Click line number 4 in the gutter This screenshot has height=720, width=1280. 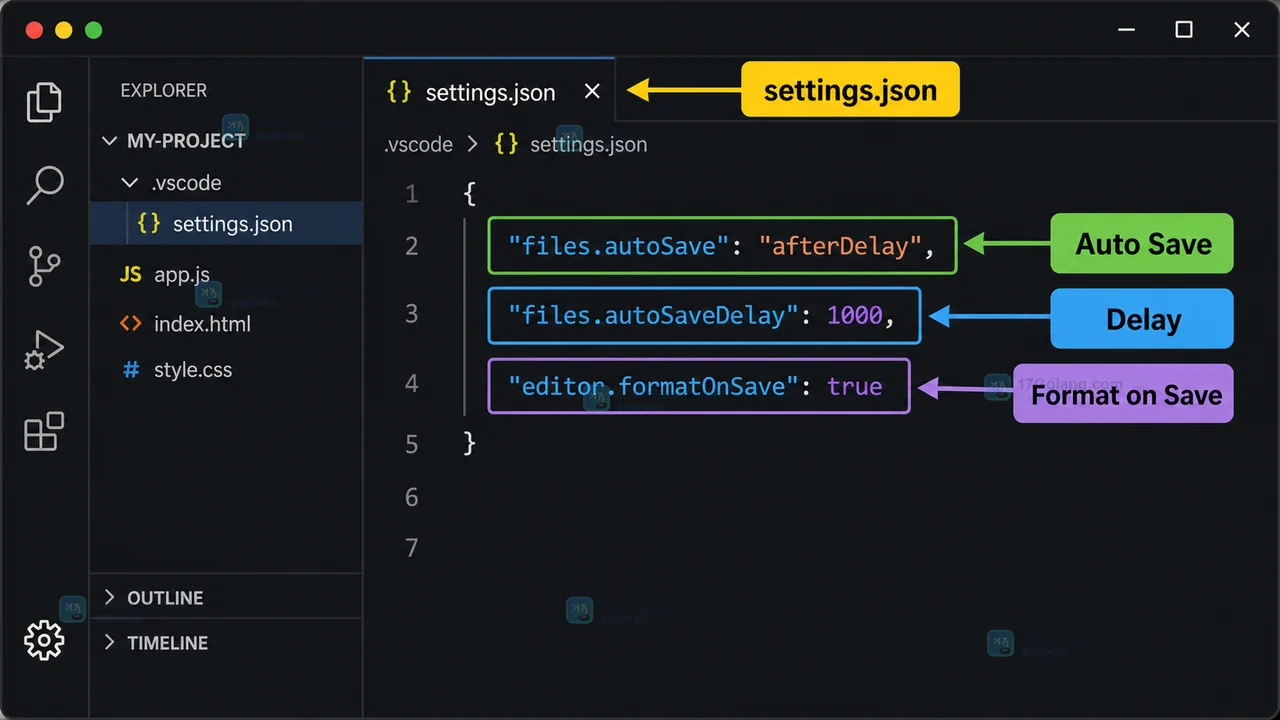click(411, 383)
